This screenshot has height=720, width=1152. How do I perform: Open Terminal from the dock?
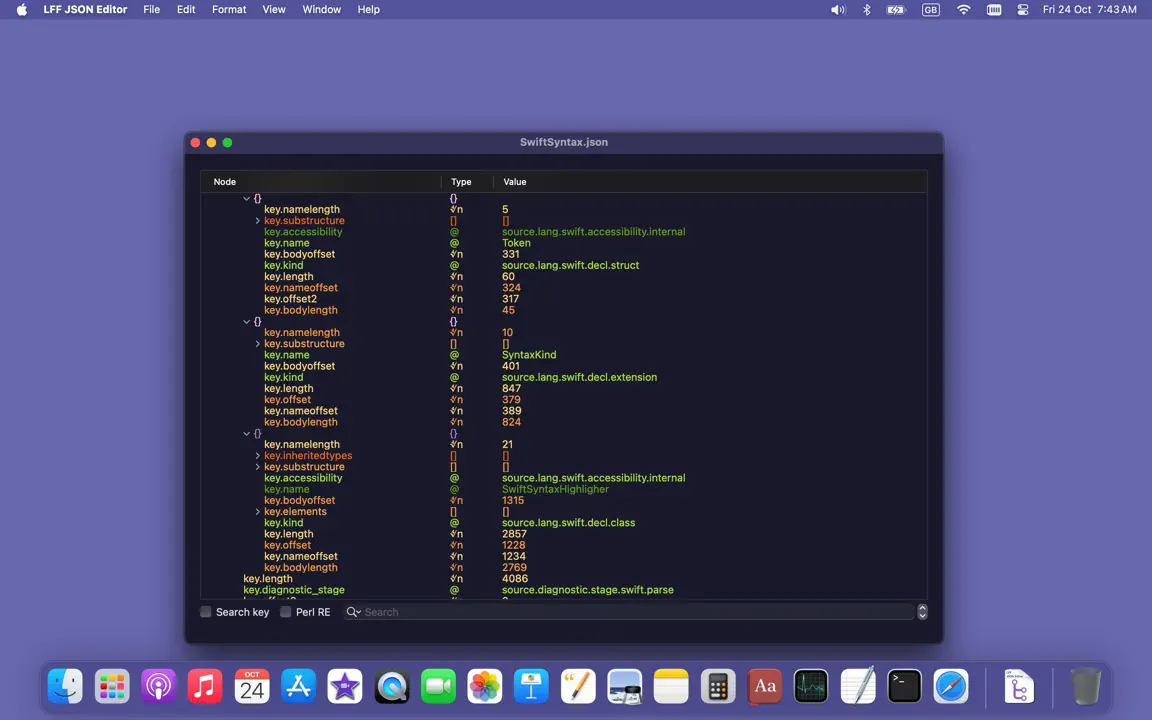(x=904, y=686)
